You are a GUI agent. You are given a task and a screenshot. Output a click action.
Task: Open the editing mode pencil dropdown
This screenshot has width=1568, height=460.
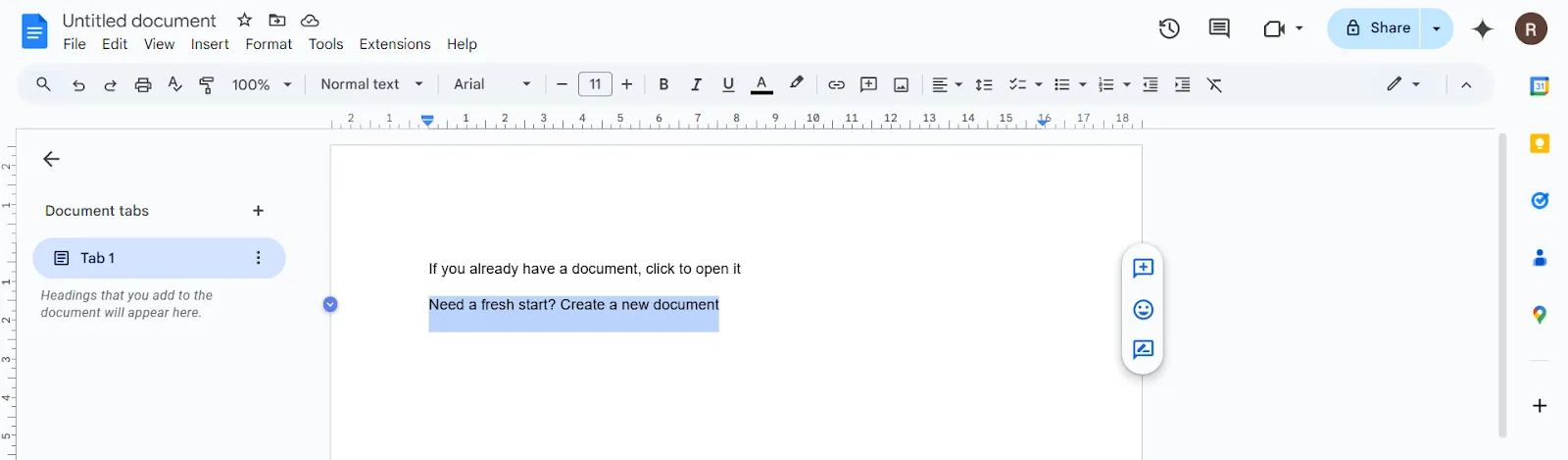coord(1403,84)
